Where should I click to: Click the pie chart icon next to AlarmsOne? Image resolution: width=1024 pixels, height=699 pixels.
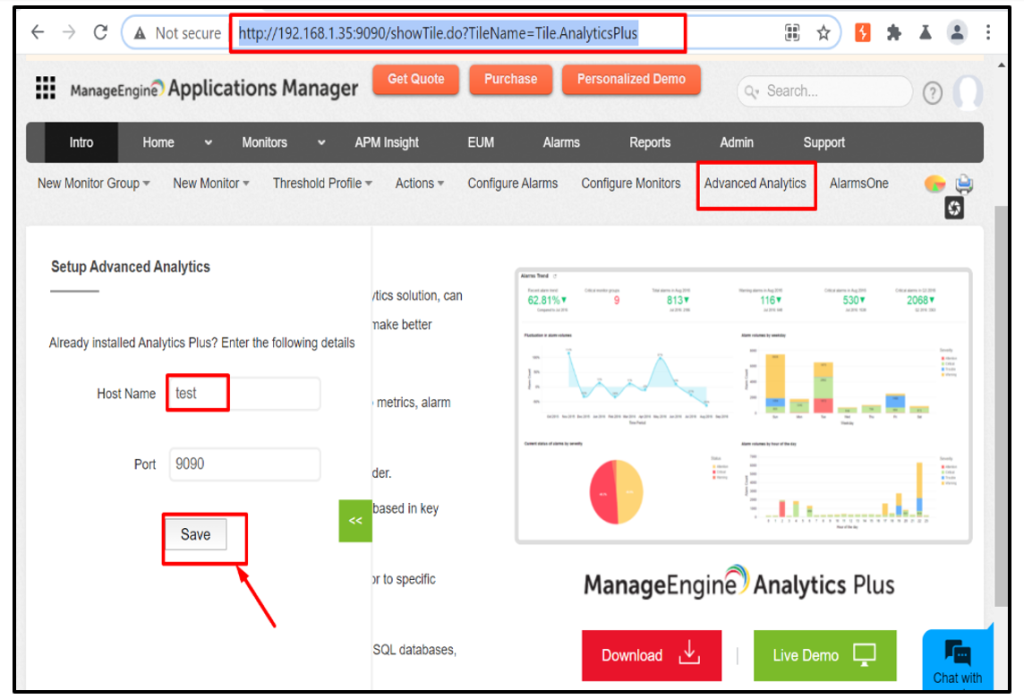click(x=935, y=184)
